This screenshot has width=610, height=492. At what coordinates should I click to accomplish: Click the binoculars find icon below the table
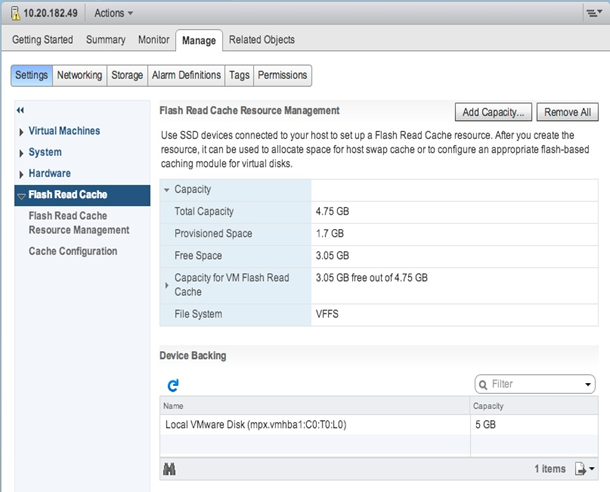pyautogui.click(x=169, y=469)
